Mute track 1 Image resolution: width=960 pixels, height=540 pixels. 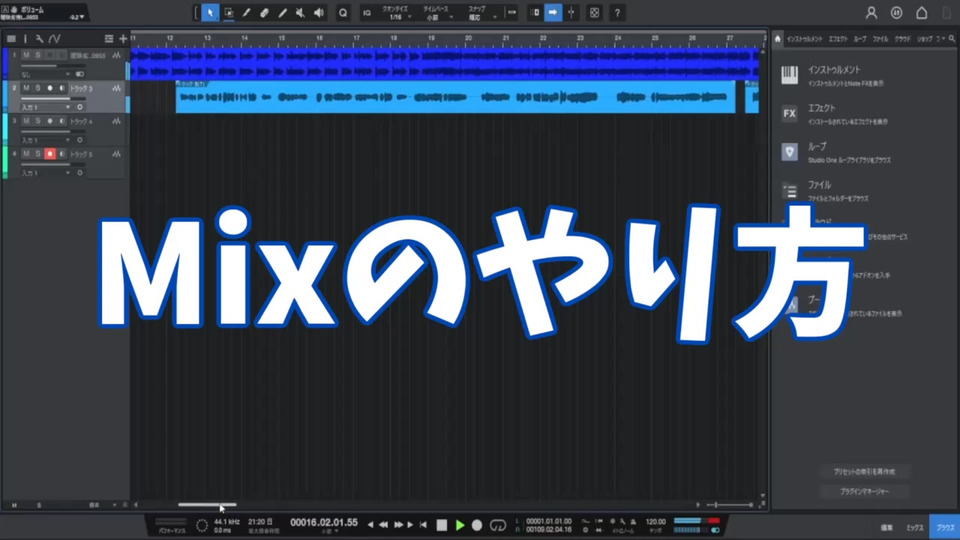26,55
